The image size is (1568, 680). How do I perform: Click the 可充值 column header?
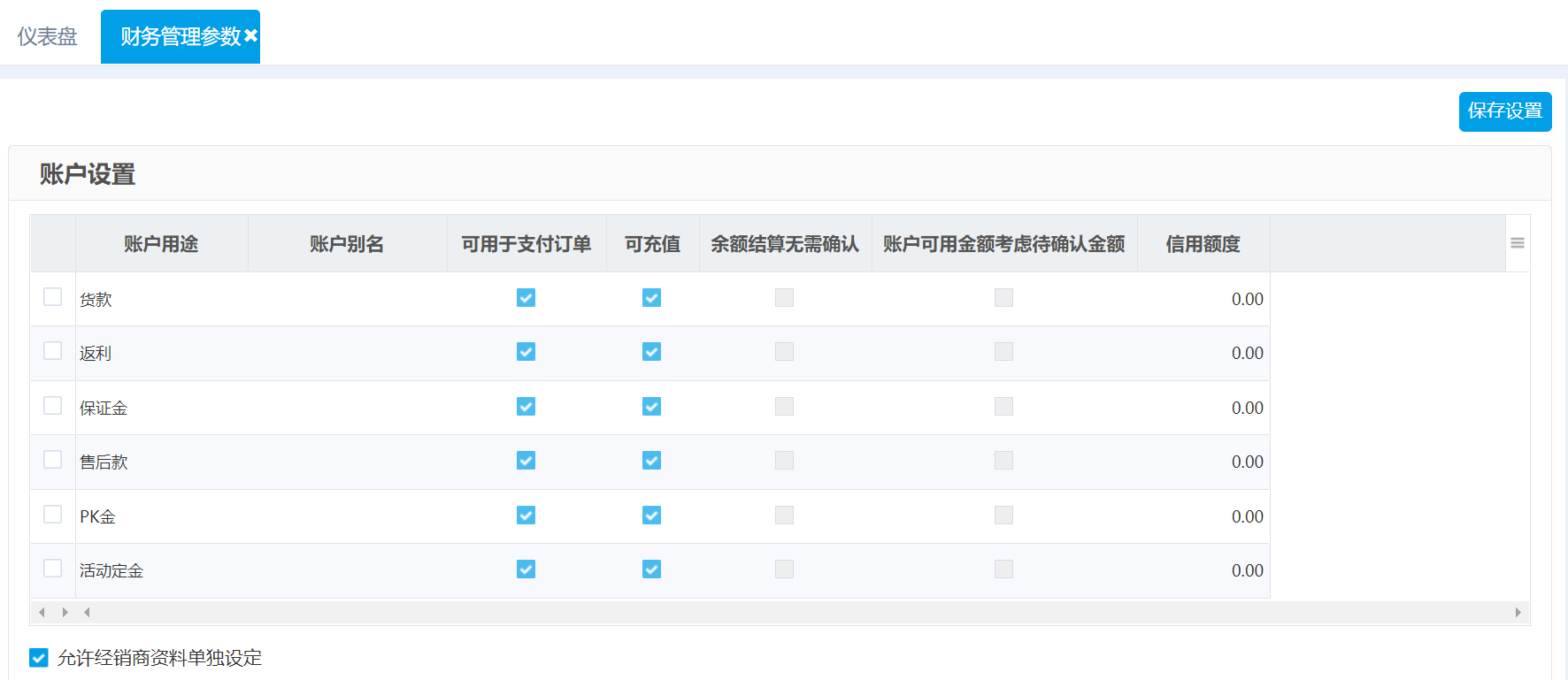click(x=653, y=243)
